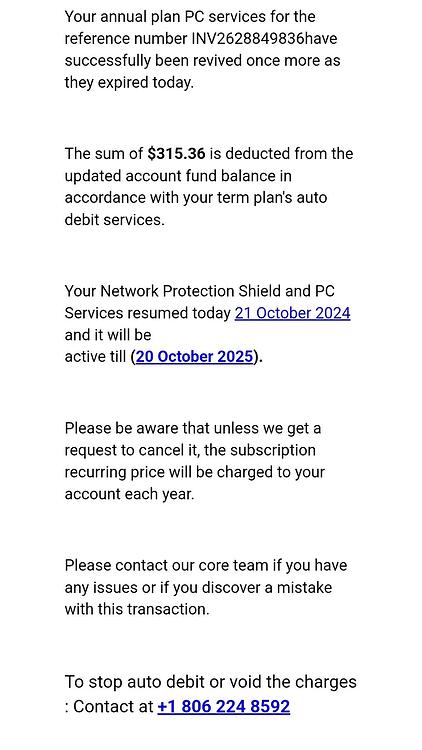422x750 pixels.
Task: Click 'Your Network Protection Shield and PC' text
Action: pyautogui.click(x=200, y=291)
